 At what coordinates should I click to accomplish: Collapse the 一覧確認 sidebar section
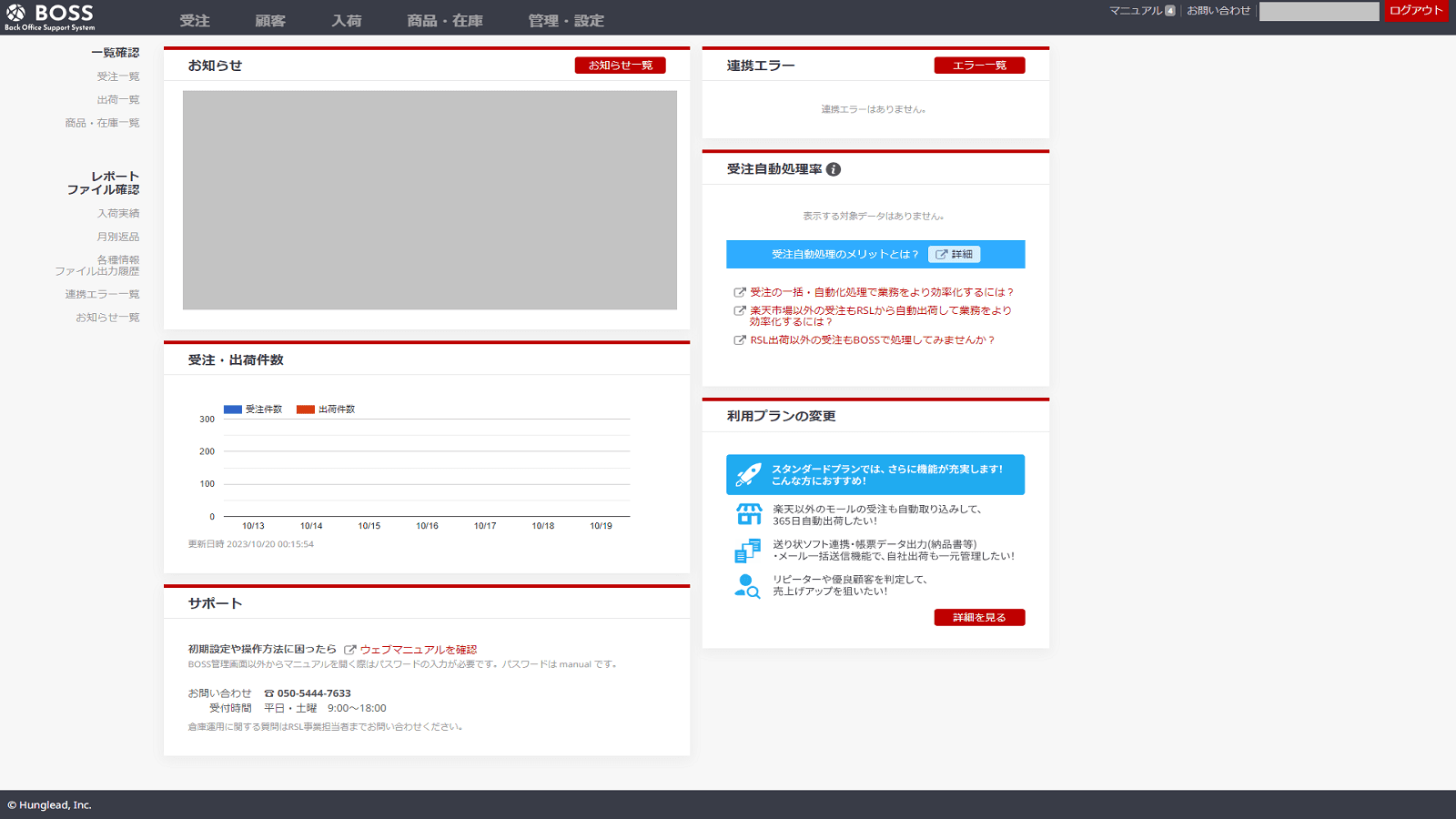(115, 52)
